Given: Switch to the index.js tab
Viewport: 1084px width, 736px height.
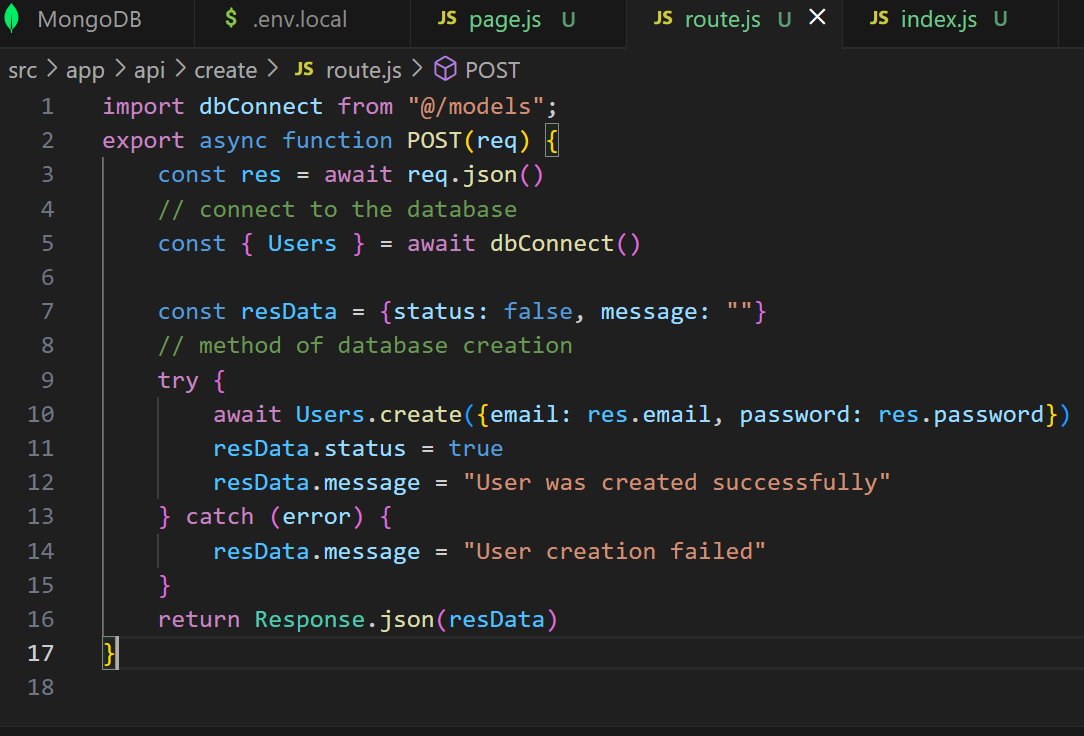Looking at the screenshot, I should [940, 17].
